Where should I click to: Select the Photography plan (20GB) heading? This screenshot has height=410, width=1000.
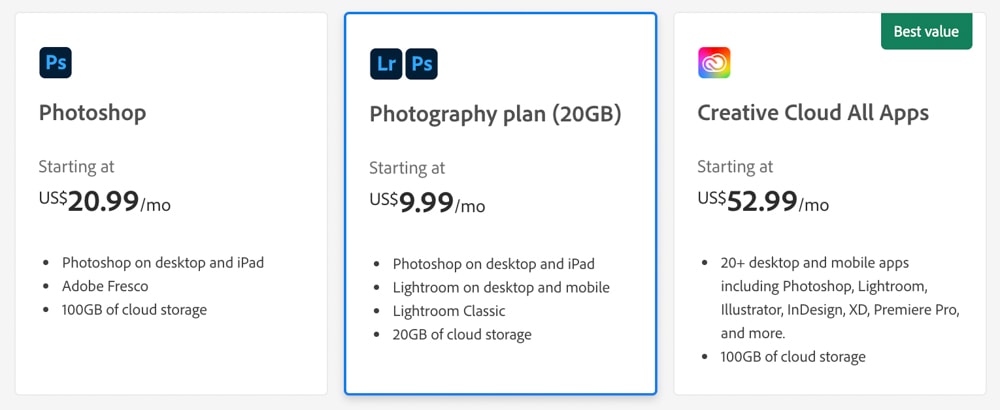tap(495, 114)
